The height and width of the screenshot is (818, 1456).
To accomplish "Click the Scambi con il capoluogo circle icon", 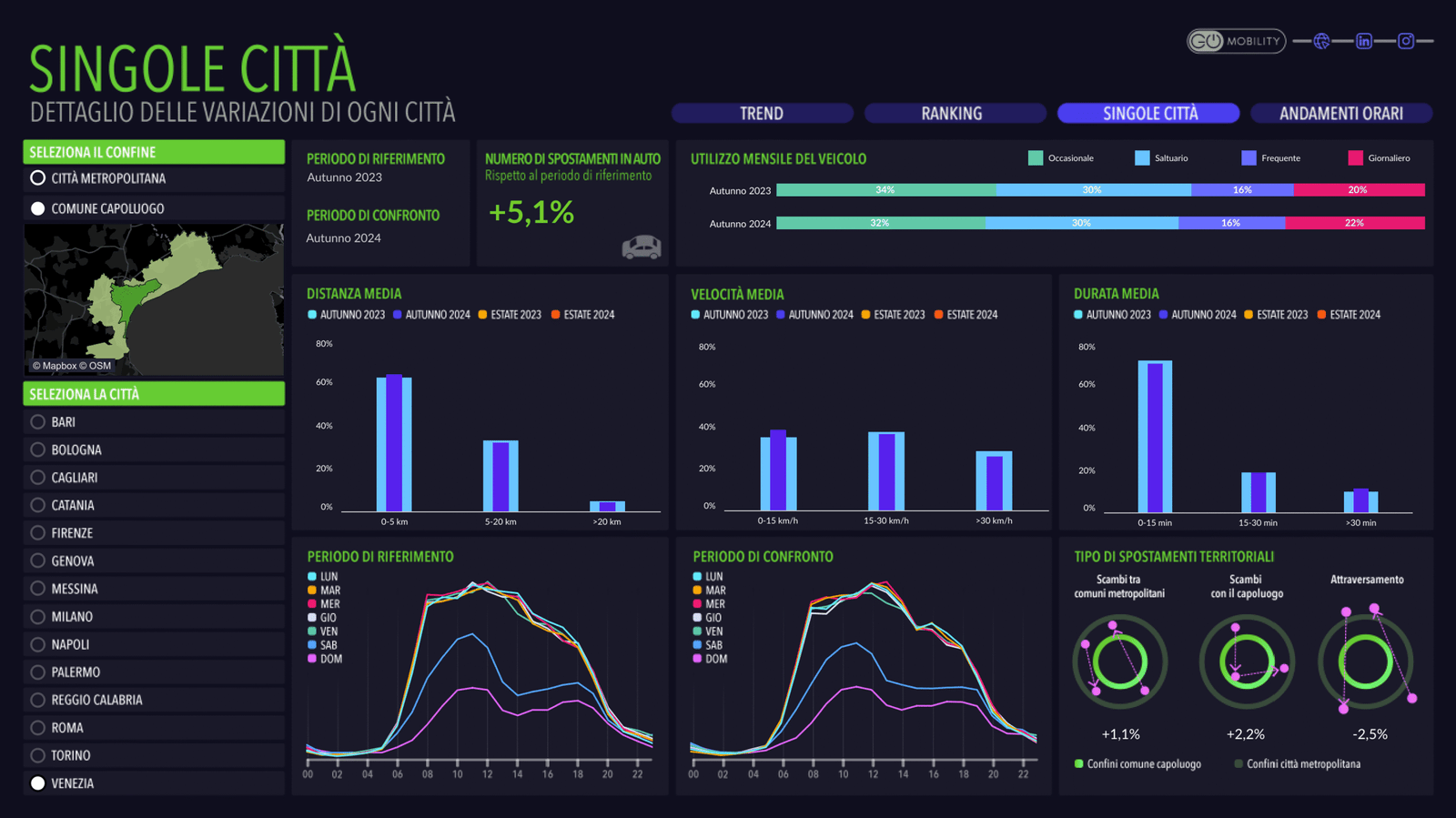I will pos(1247,661).
